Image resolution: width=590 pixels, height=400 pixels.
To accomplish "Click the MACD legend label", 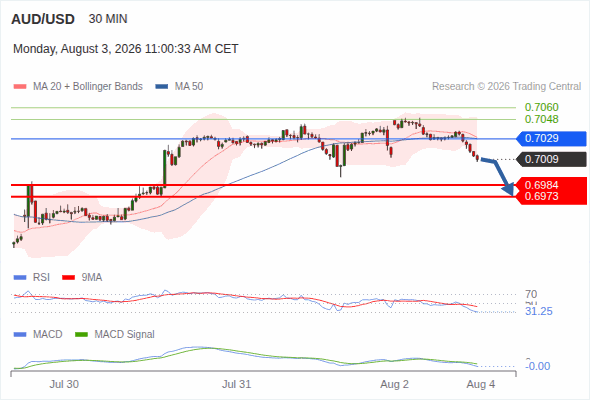I will click(48, 334).
